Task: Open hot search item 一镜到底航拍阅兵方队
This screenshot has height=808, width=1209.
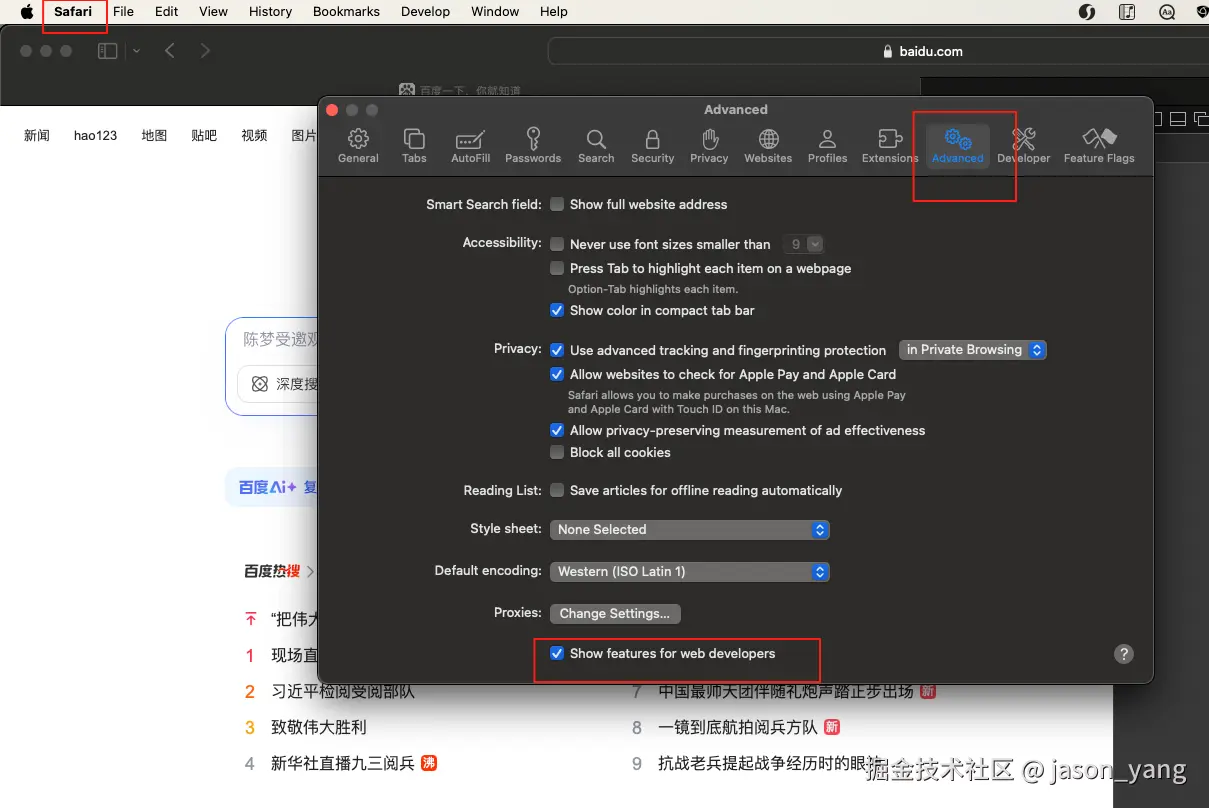Action: pyautogui.click(x=737, y=727)
